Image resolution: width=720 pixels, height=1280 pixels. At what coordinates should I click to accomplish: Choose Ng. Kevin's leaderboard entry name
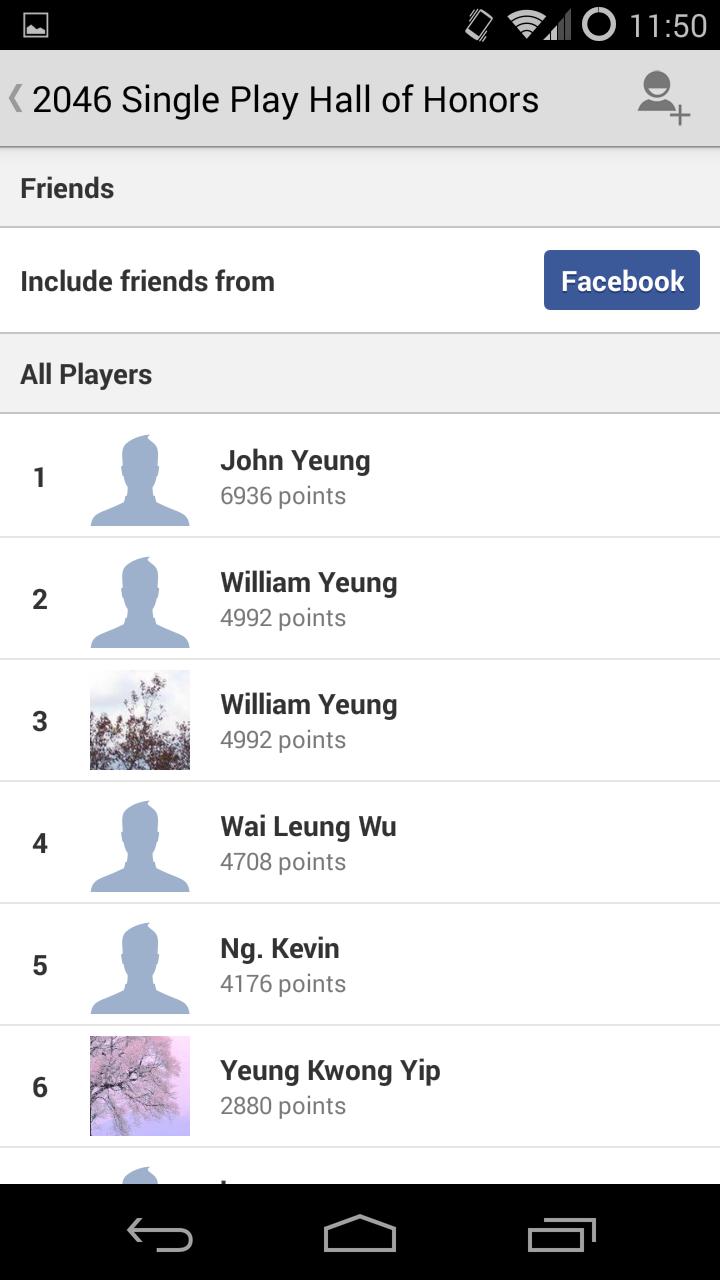[279, 948]
